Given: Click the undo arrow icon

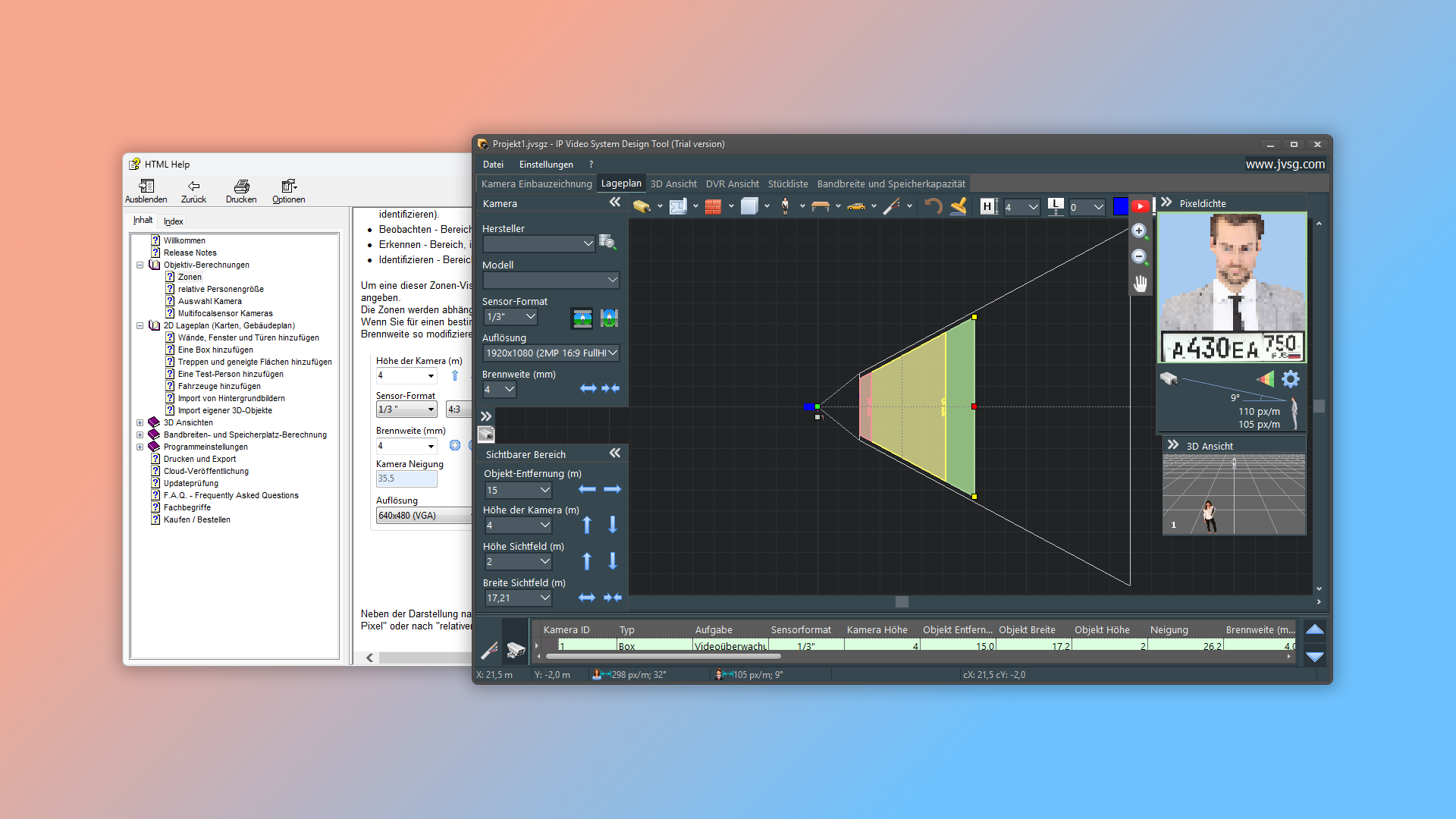Looking at the screenshot, I should [x=934, y=206].
